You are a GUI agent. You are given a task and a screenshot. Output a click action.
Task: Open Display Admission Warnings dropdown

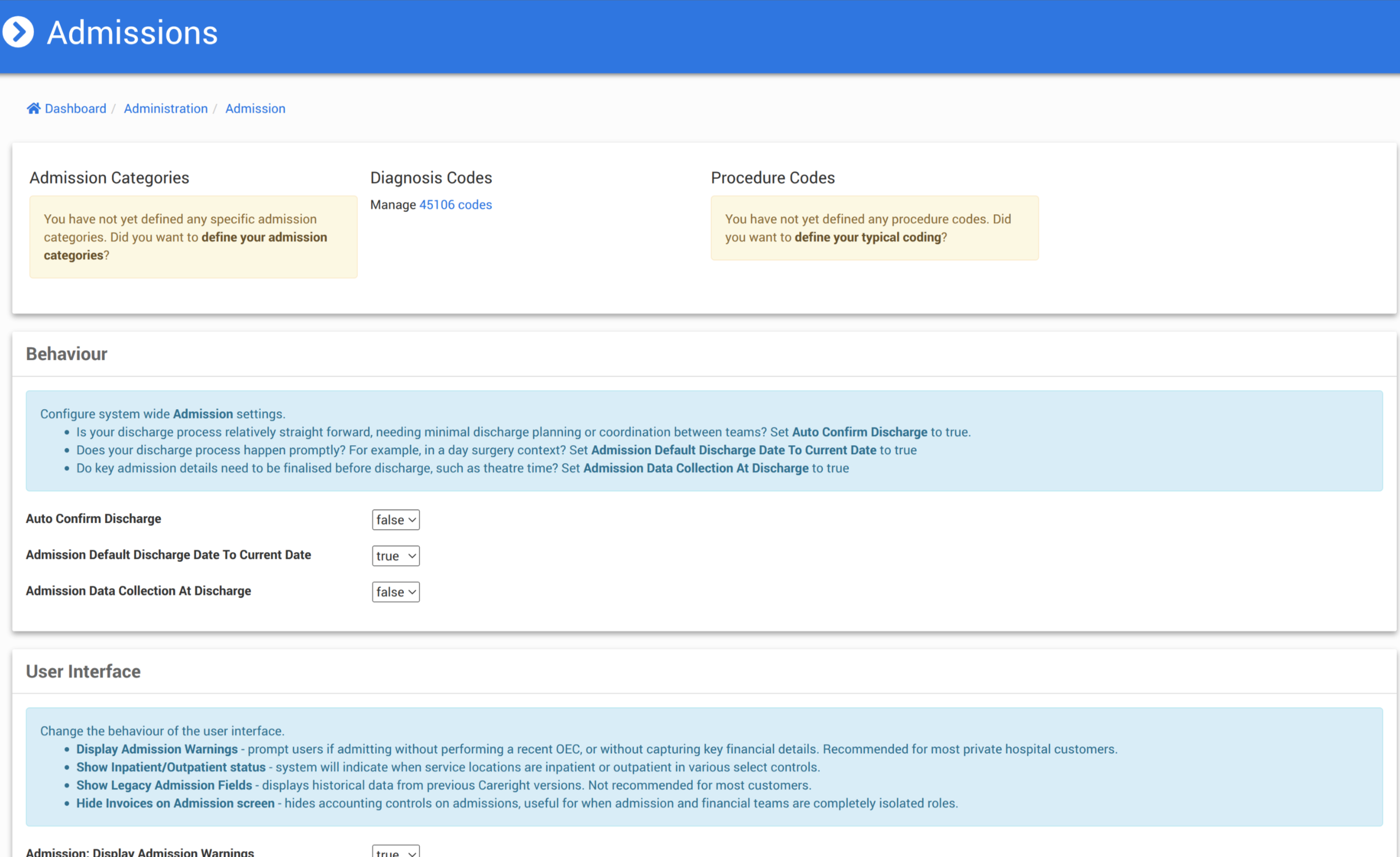(x=395, y=852)
